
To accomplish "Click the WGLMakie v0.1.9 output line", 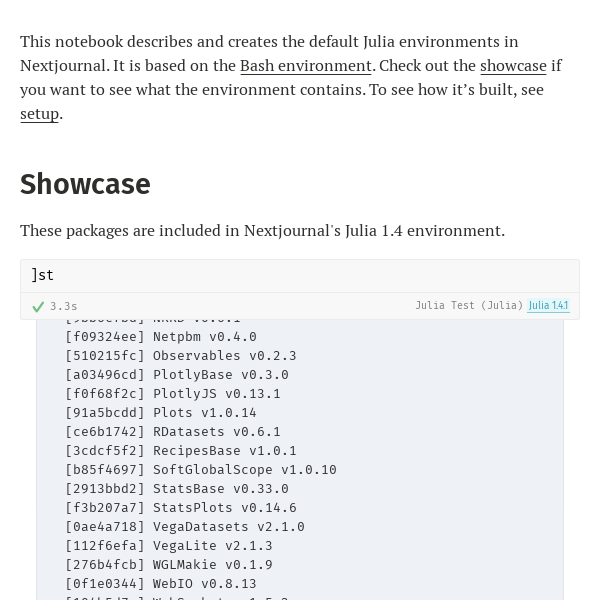I will coord(169,565).
